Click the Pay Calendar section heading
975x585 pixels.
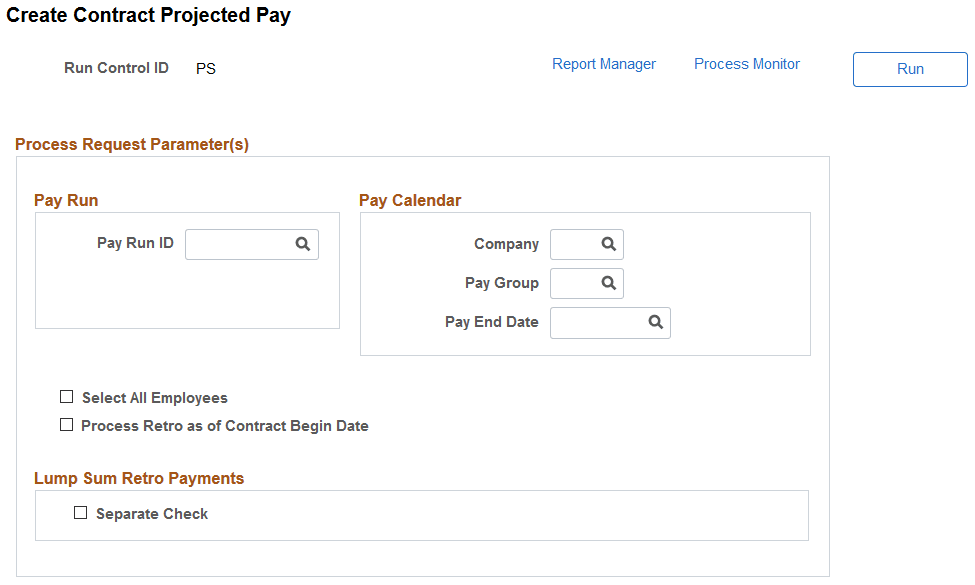410,200
